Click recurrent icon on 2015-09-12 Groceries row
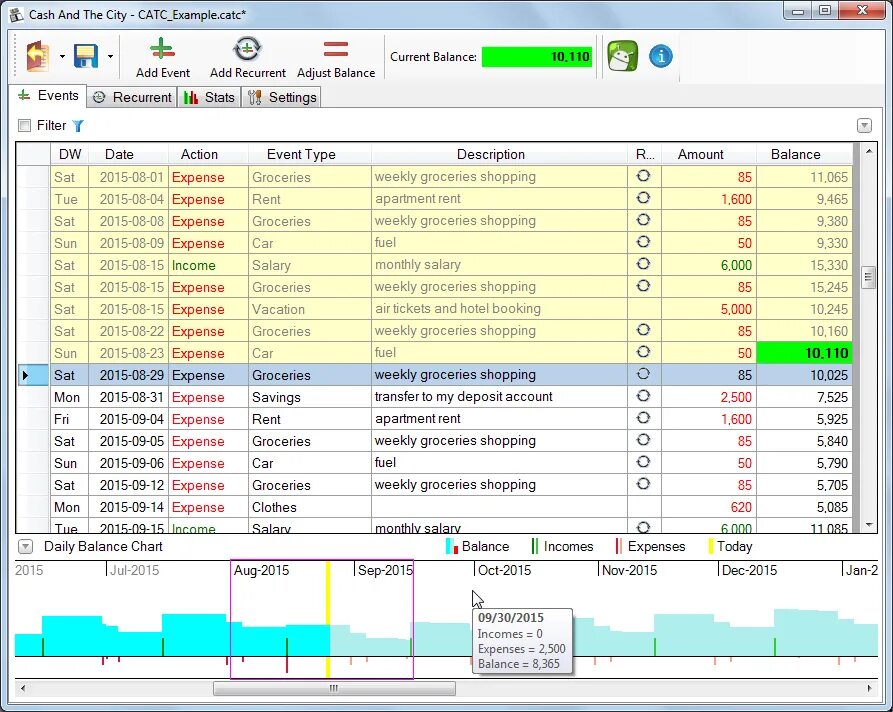The height and width of the screenshot is (712, 893). coord(644,484)
